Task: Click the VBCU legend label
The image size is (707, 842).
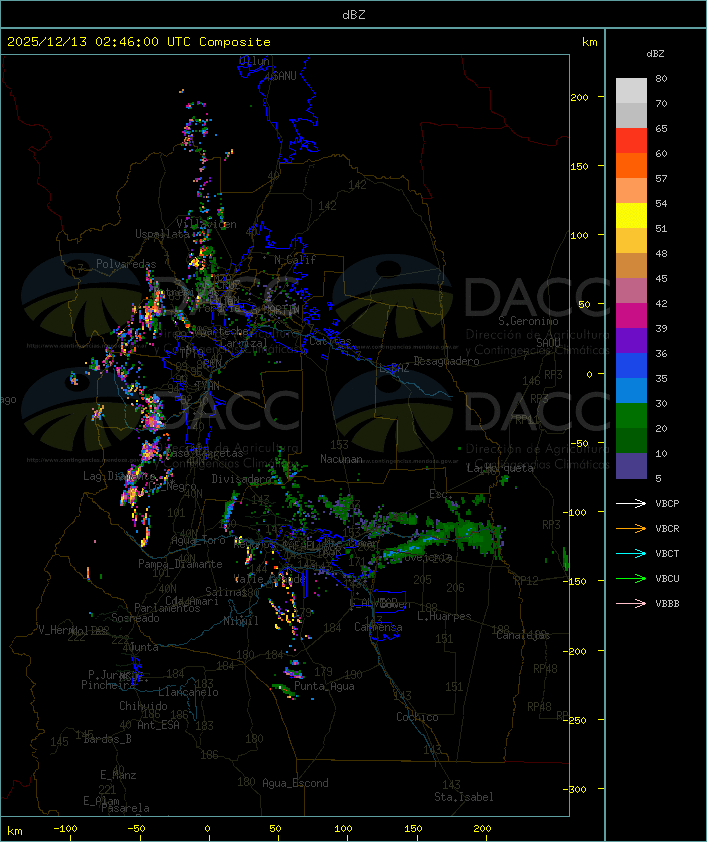Action: click(x=667, y=579)
